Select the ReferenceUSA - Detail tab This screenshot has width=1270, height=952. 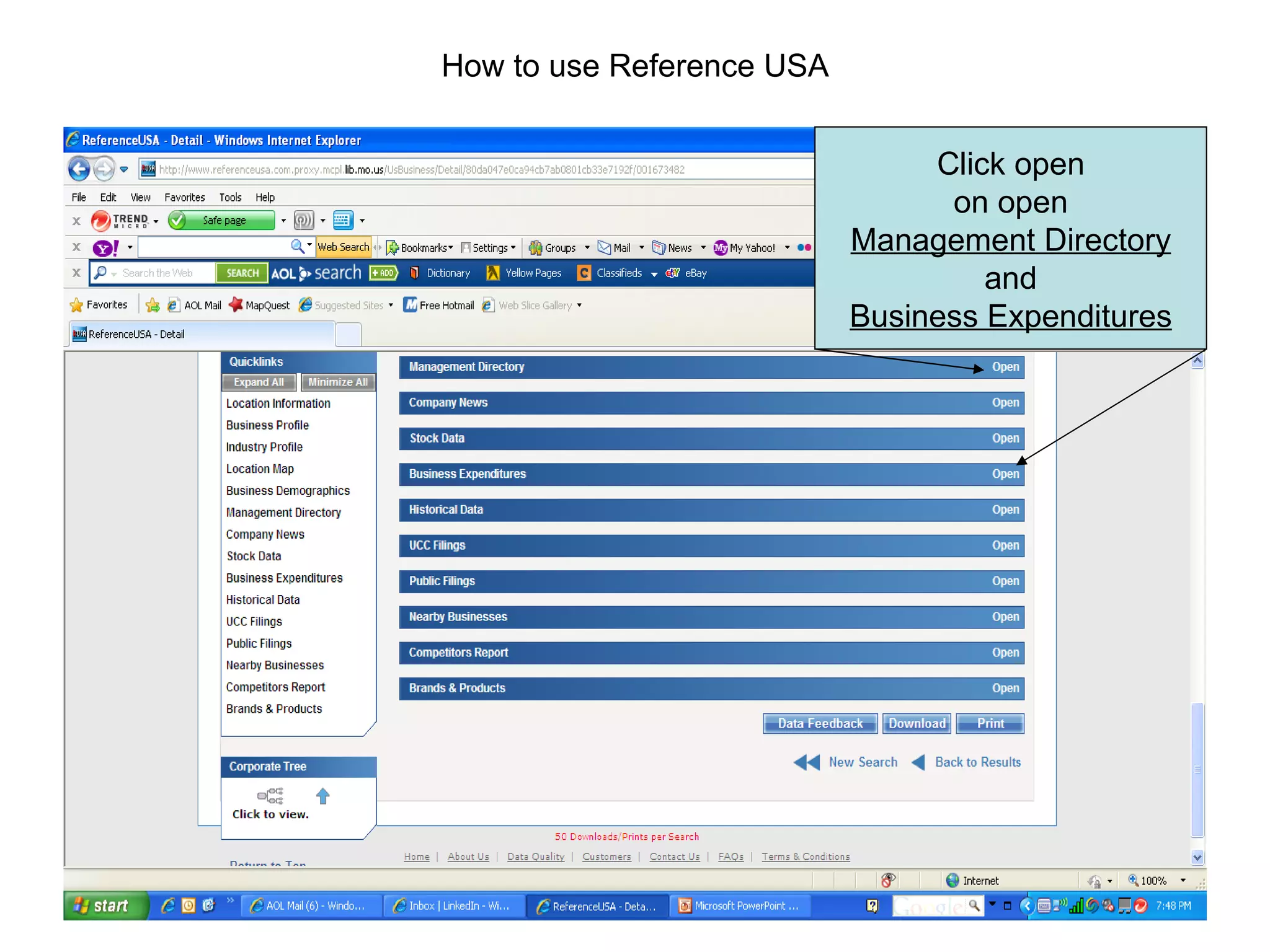[201, 334]
